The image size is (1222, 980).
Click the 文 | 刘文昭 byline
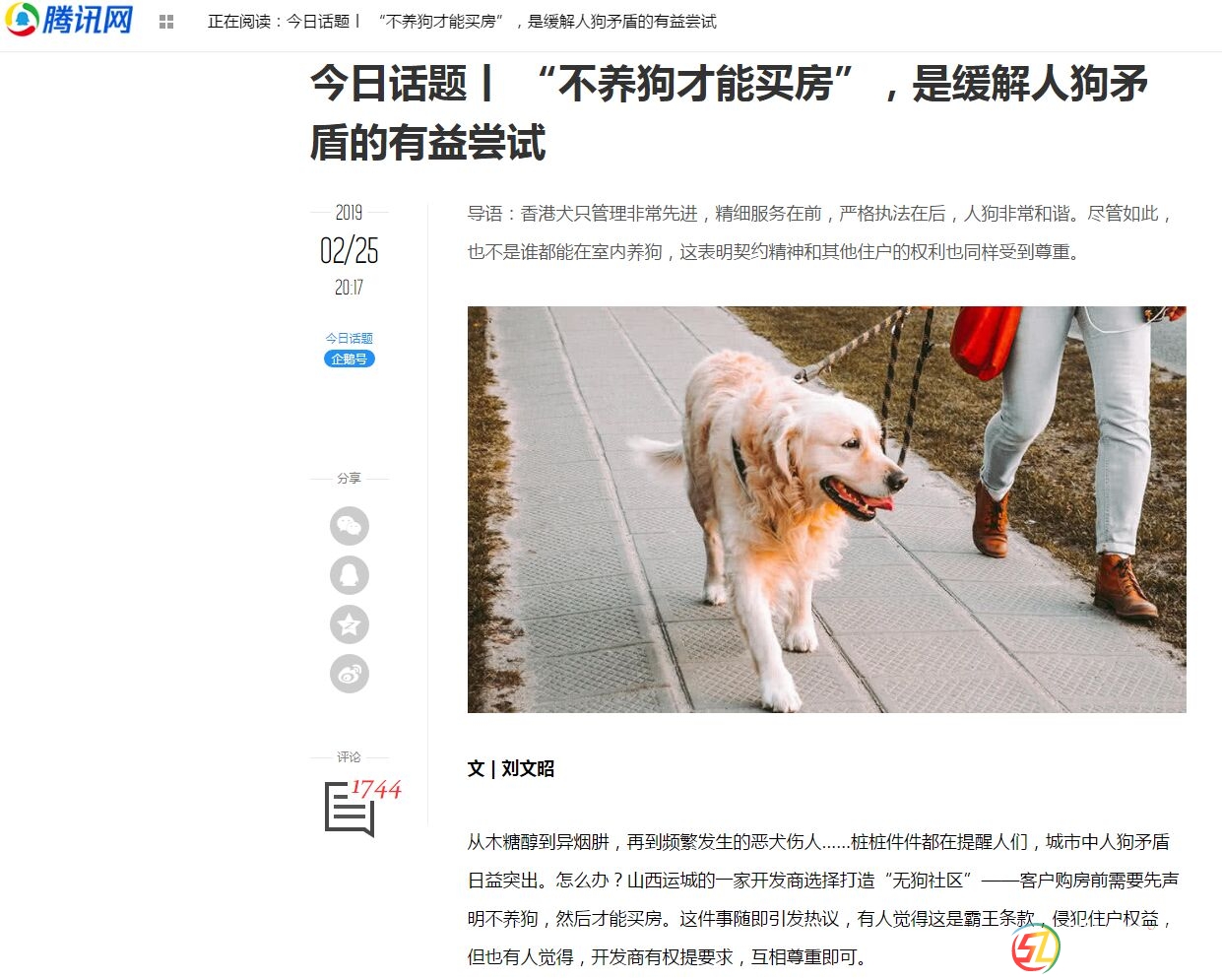[x=511, y=768]
